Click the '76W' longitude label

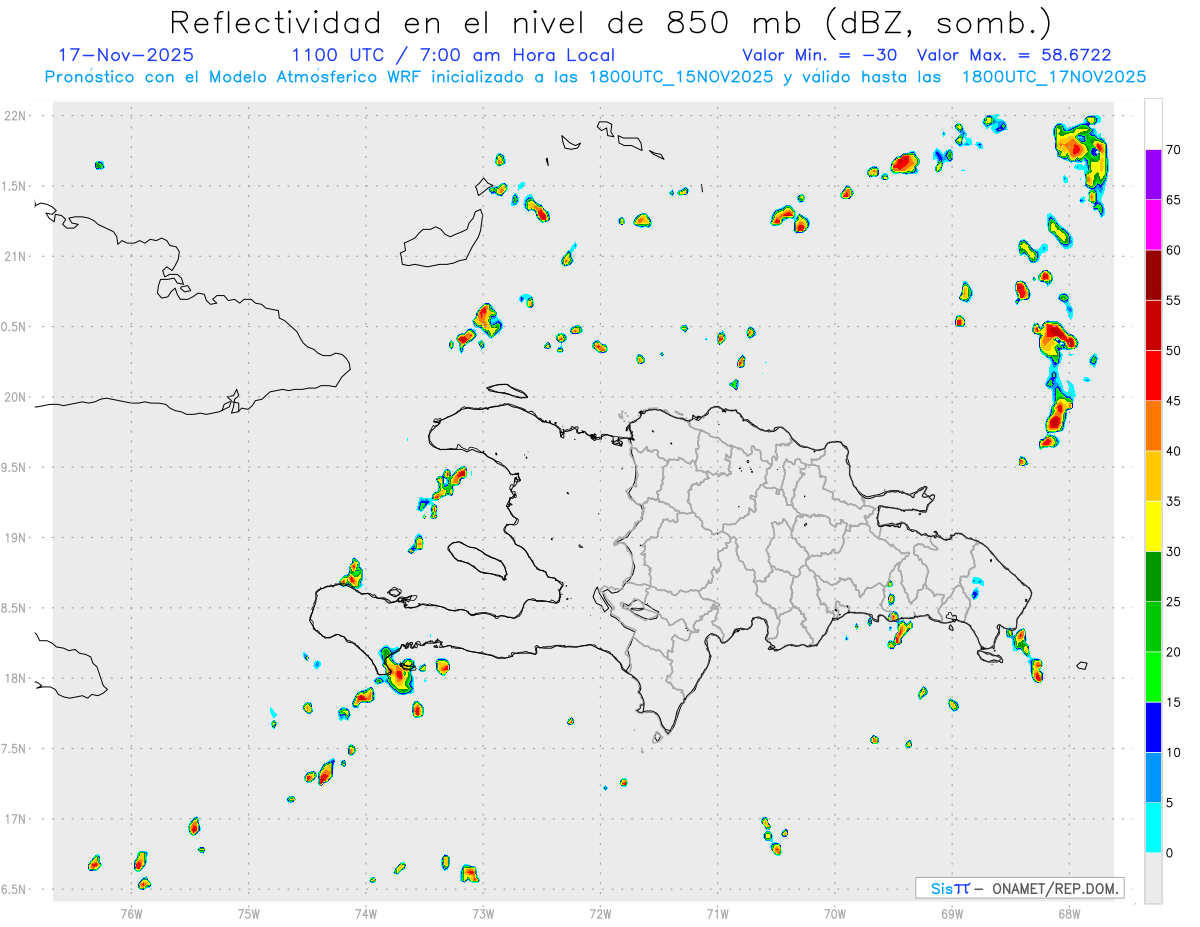[x=131, y=912]
